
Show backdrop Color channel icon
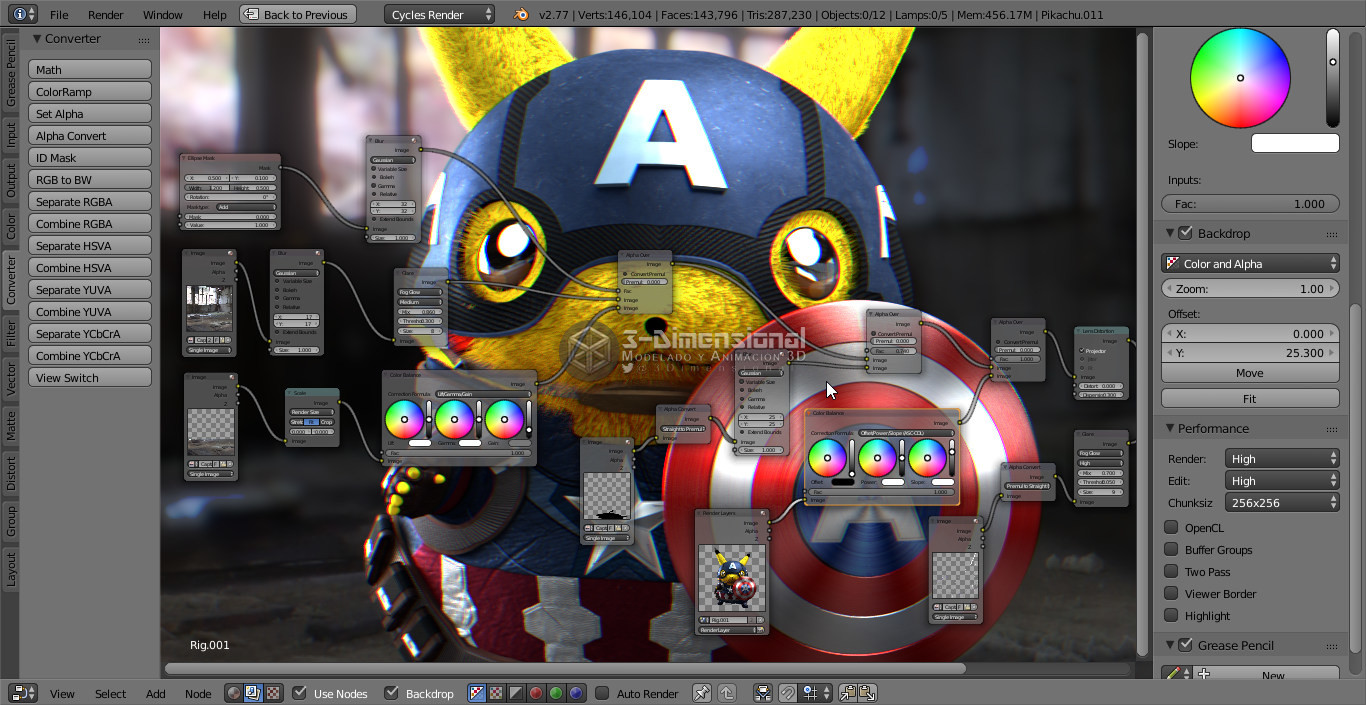[x=497, y=693]
